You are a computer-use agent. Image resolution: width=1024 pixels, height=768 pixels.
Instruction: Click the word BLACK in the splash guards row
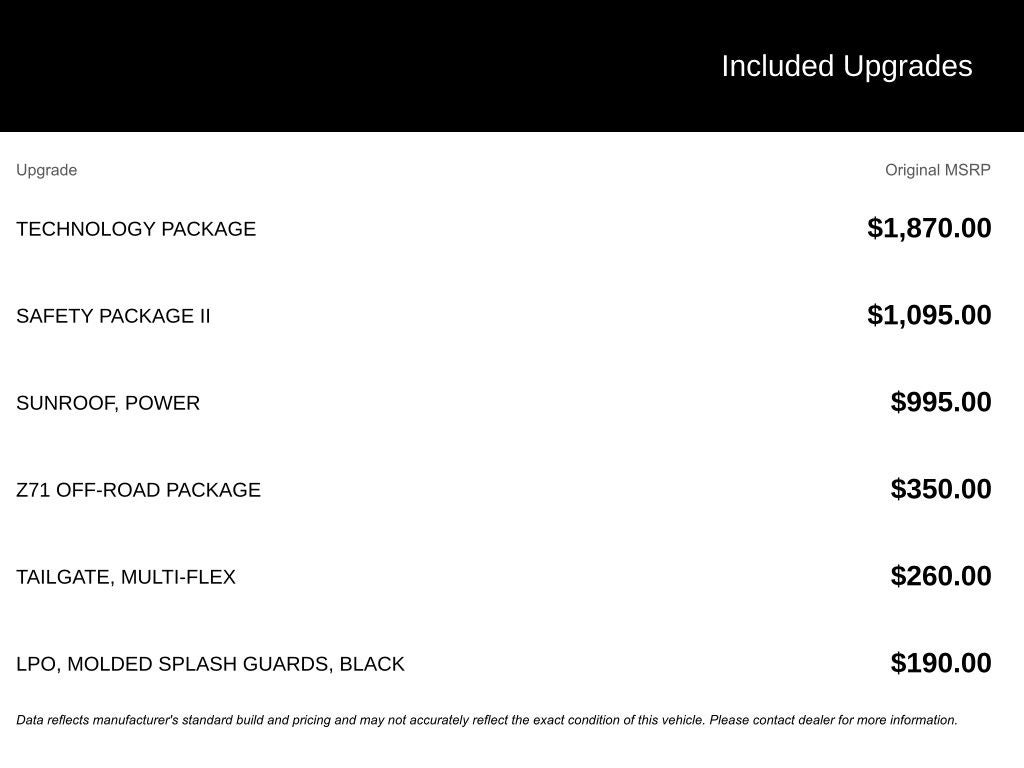point(372,664)
